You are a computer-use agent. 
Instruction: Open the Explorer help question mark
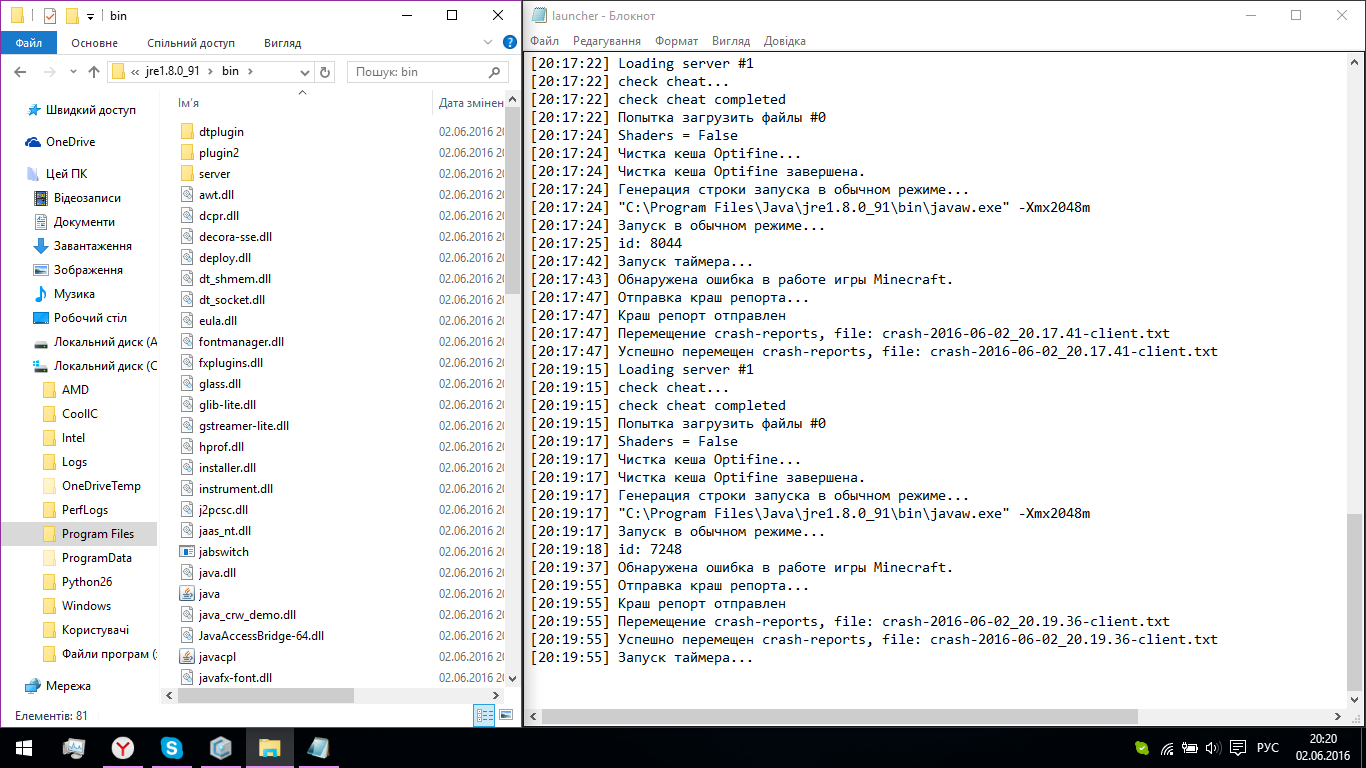click(x=509, y=43)
